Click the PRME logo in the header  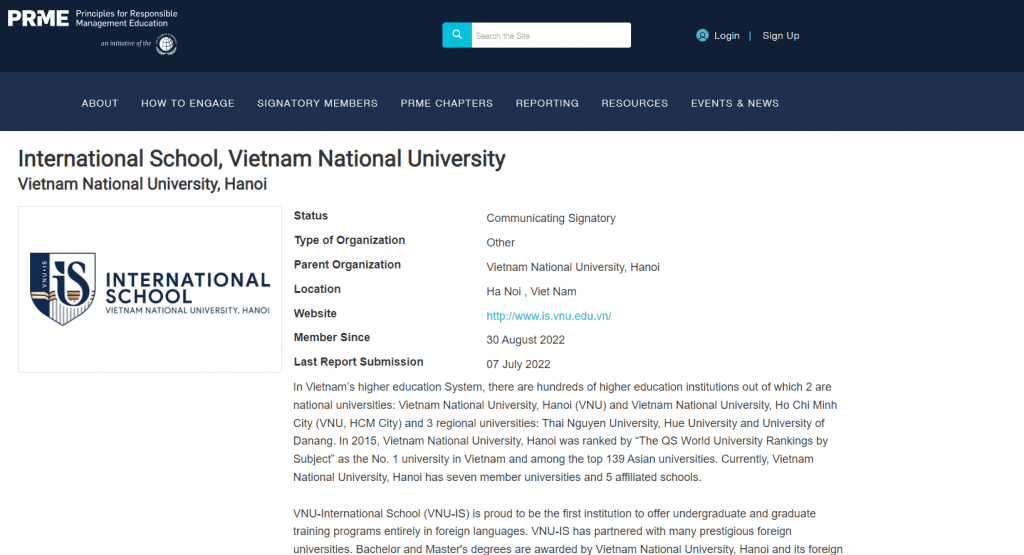click(x=40, y=17)
